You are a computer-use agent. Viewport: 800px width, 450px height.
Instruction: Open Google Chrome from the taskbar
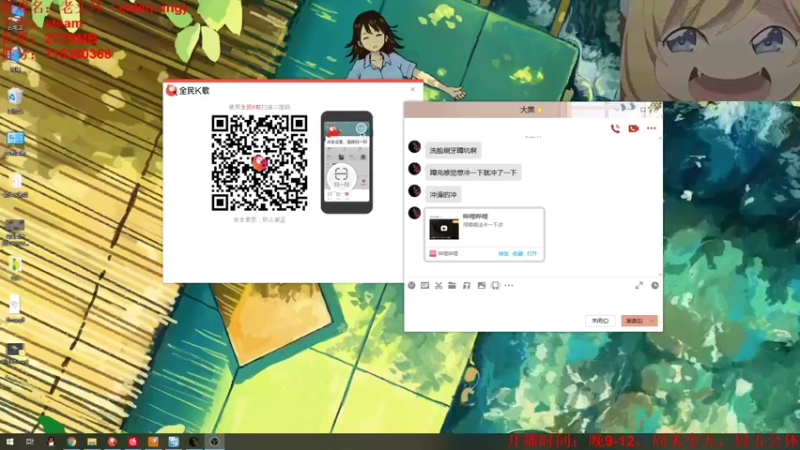click(x=71, y=441)
